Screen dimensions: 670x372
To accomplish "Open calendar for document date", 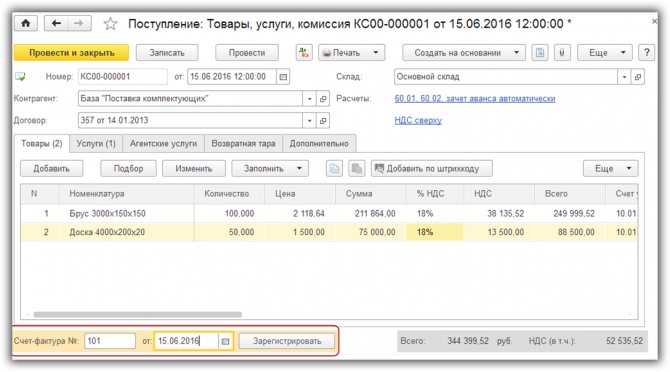I will (283, 77).
